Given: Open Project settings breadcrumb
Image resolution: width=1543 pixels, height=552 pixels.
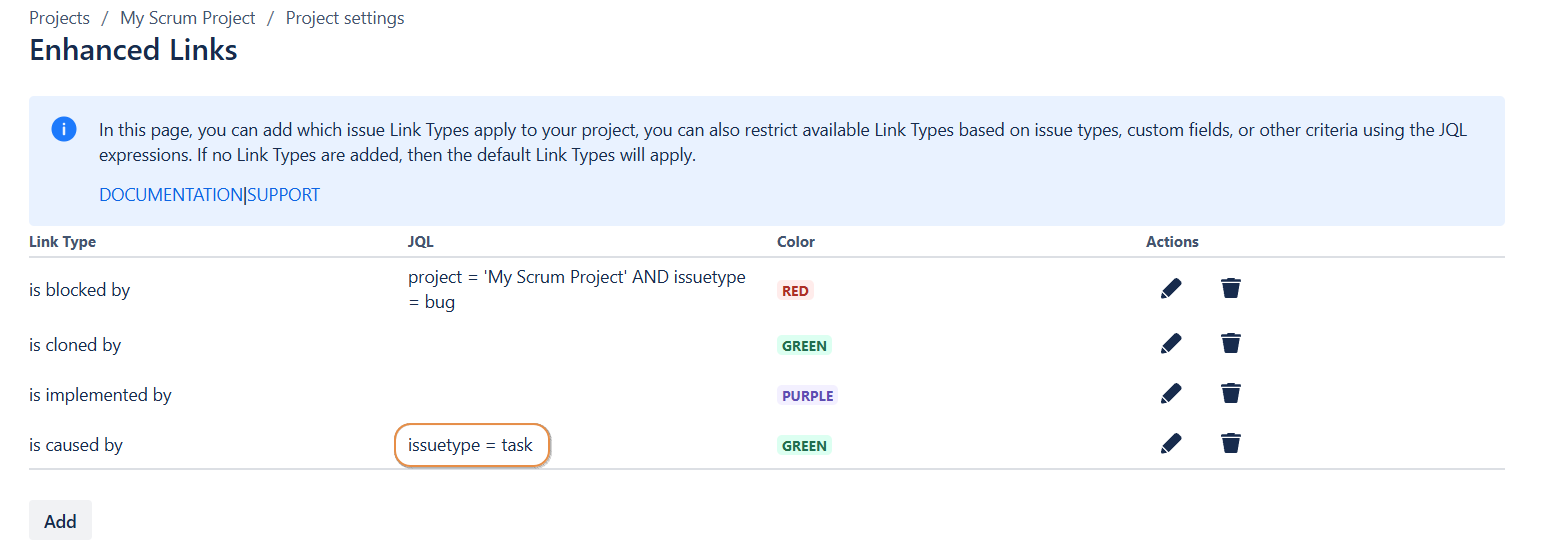Looking at the screenshot, I should [345, 18].
